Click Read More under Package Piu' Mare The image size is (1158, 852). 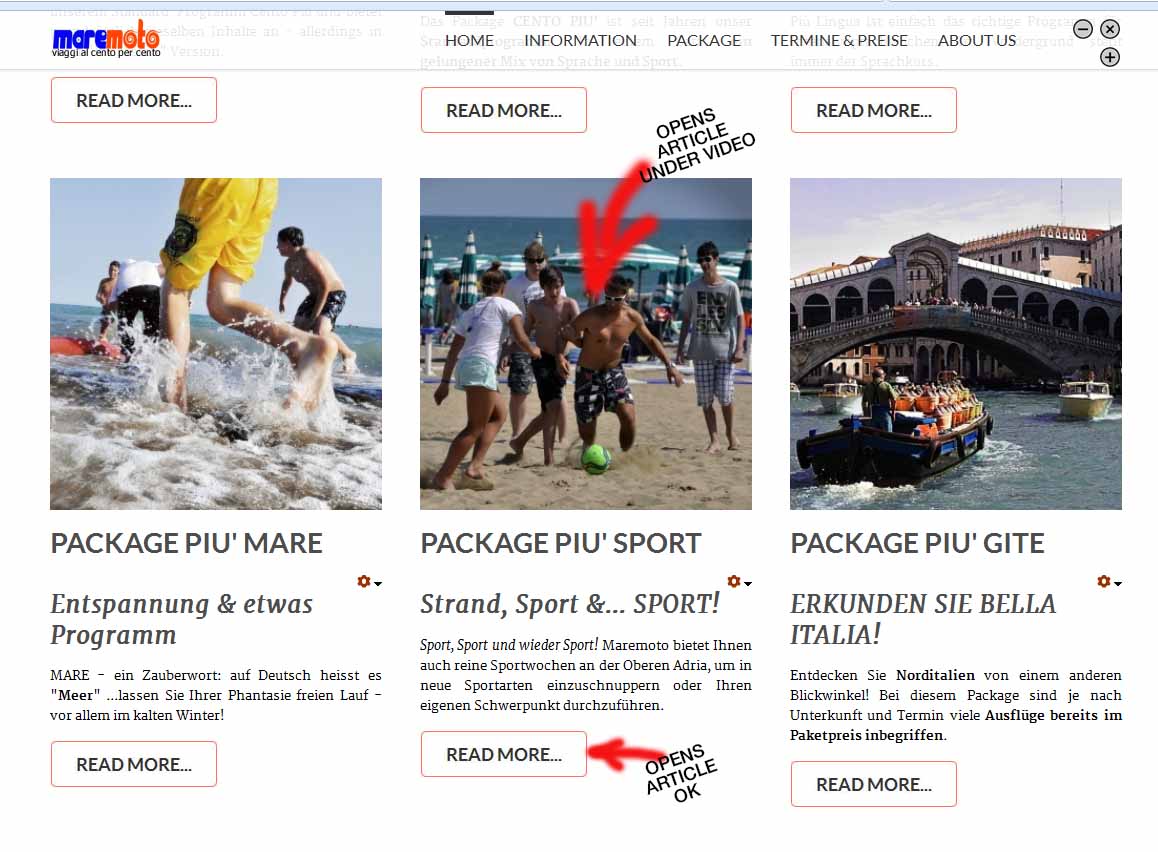coord(134,764)
